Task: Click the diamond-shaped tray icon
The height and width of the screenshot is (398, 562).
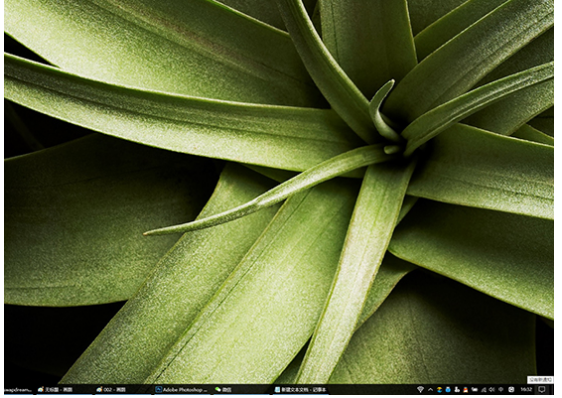Action: tap(420, 389)
